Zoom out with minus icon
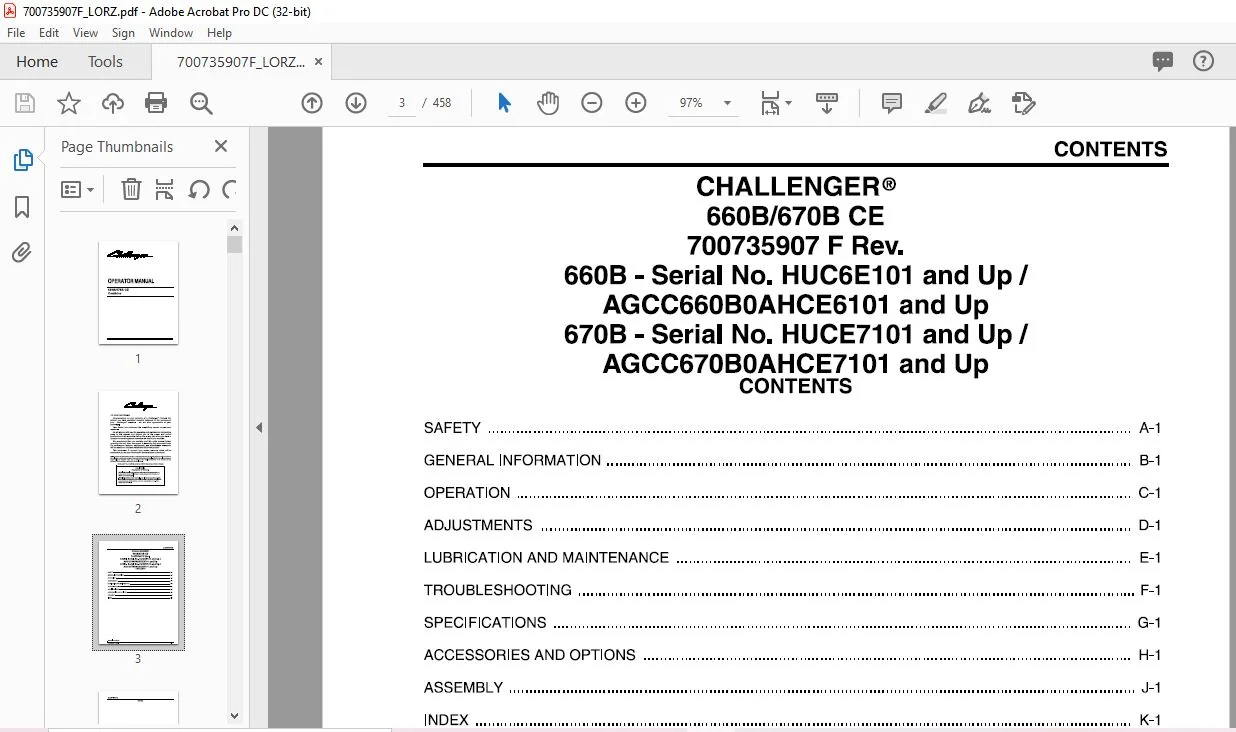 pos(592,103)
